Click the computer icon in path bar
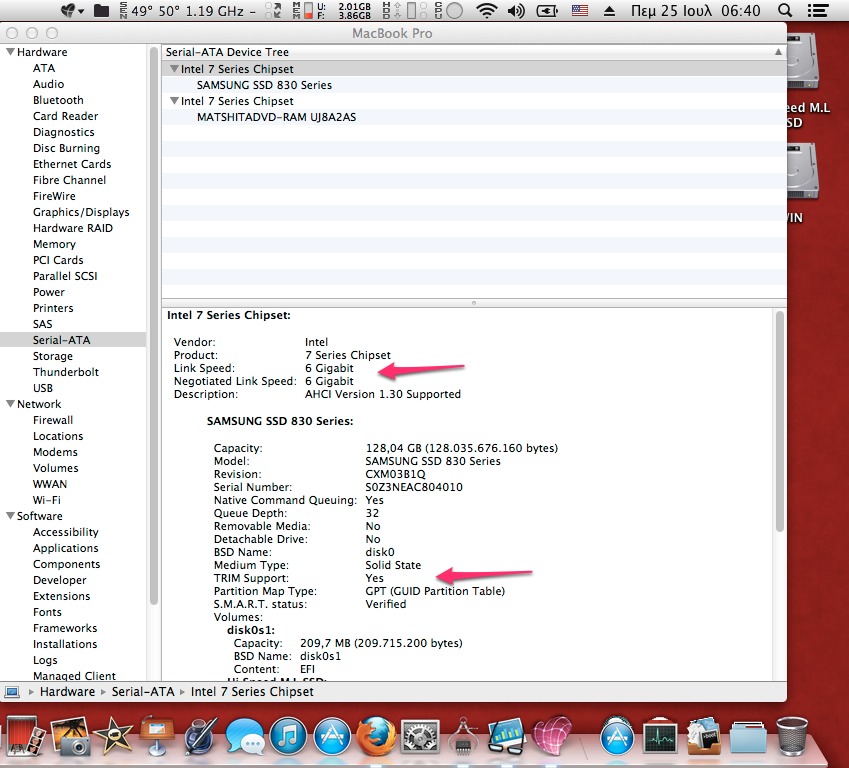 point(12,692)
